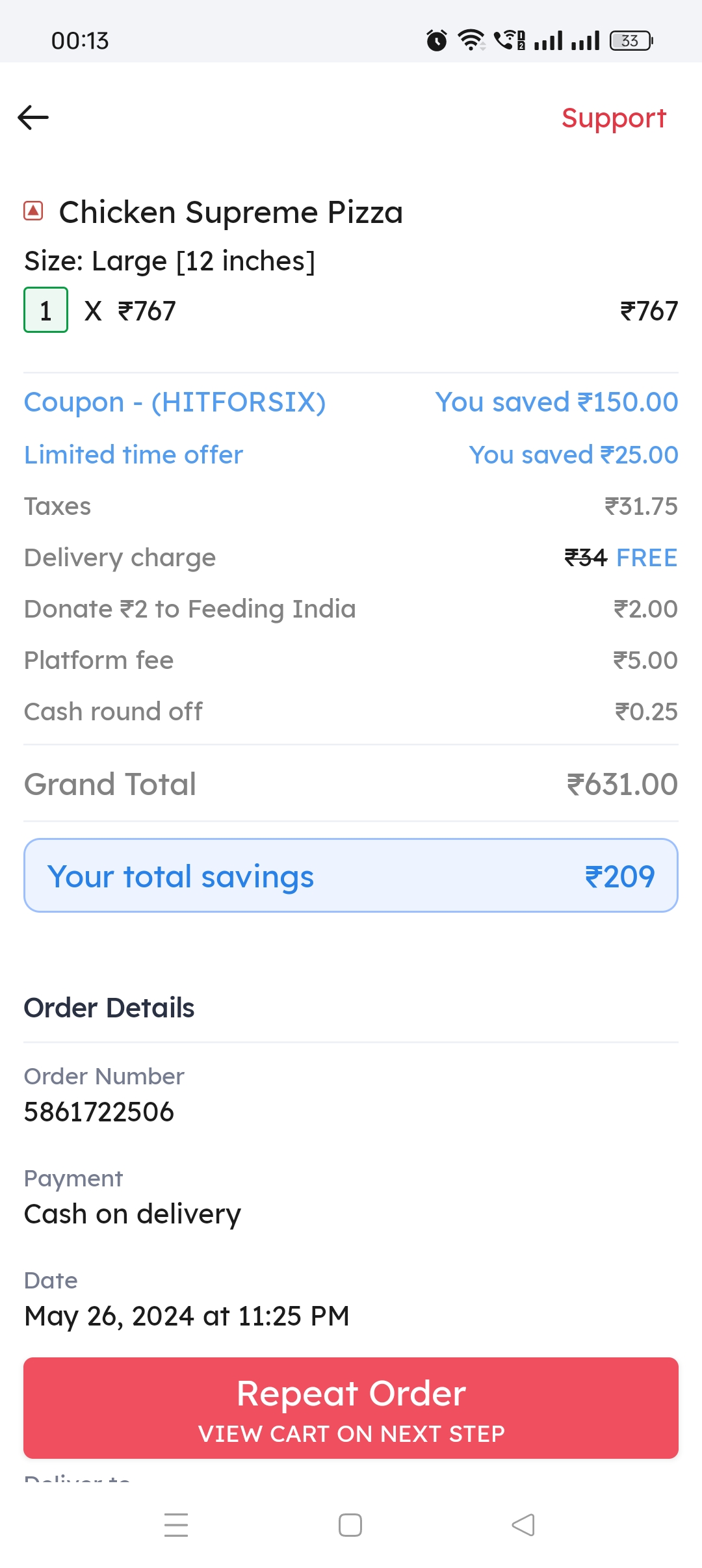Screen dimensions: 702x1568
Task: Tap the non-veg indicator icon beside pizza name
Action: point(33,211)
